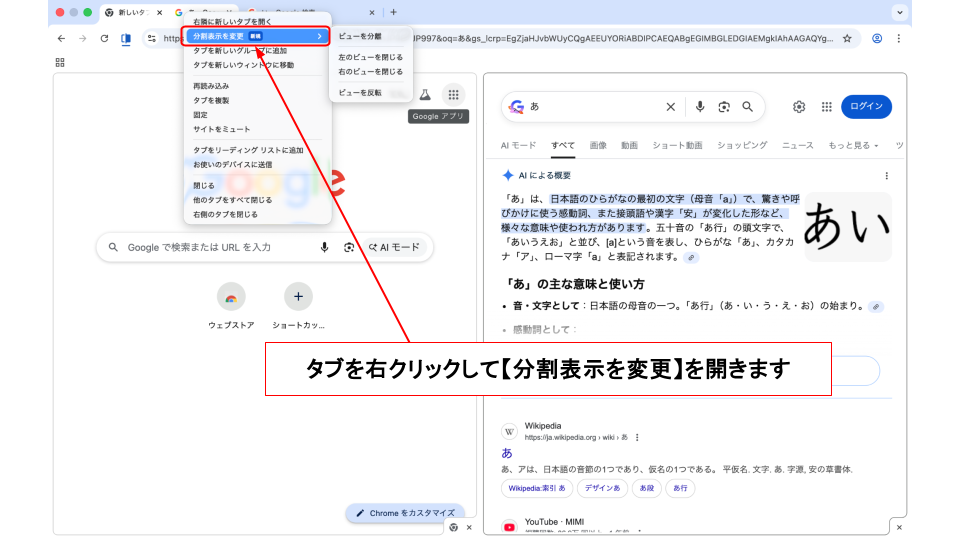This screenshot has width=960, height=540.
Task: Open Chrome three-dot menu
Action: (899, 38)
